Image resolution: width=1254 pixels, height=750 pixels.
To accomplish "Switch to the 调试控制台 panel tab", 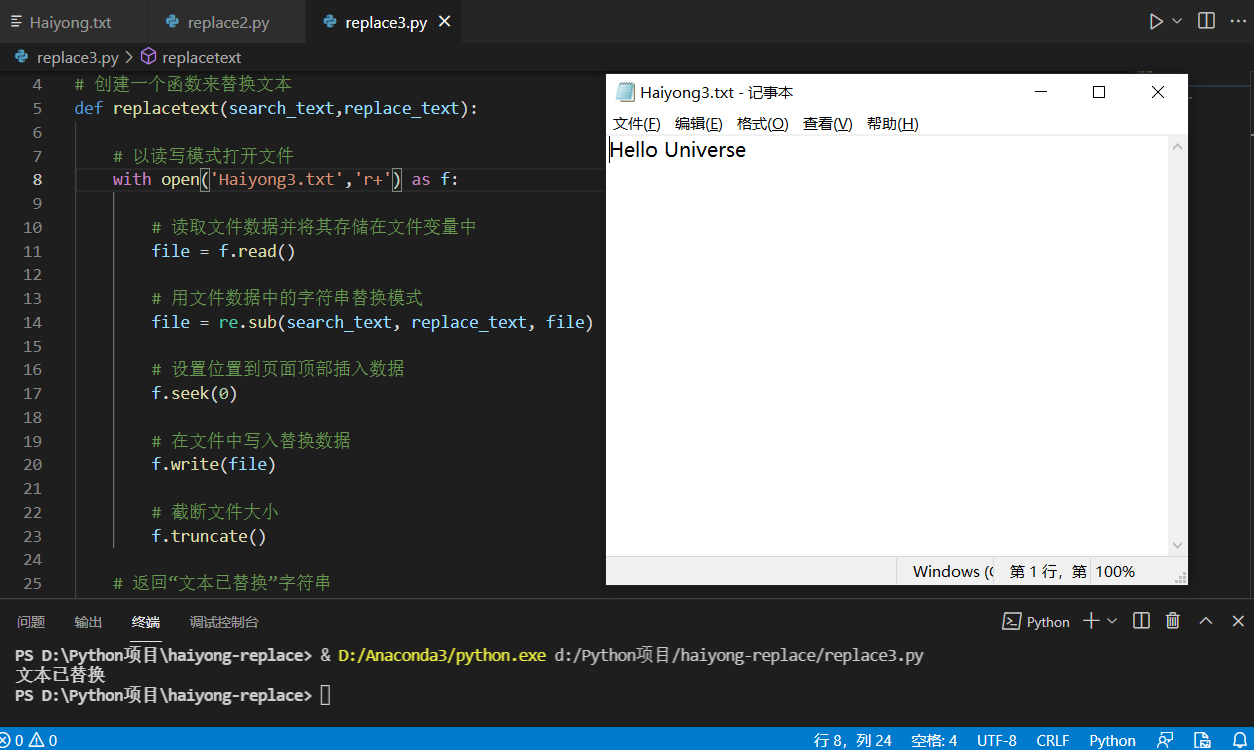I will pyautogui.click(x=224, y=622).
